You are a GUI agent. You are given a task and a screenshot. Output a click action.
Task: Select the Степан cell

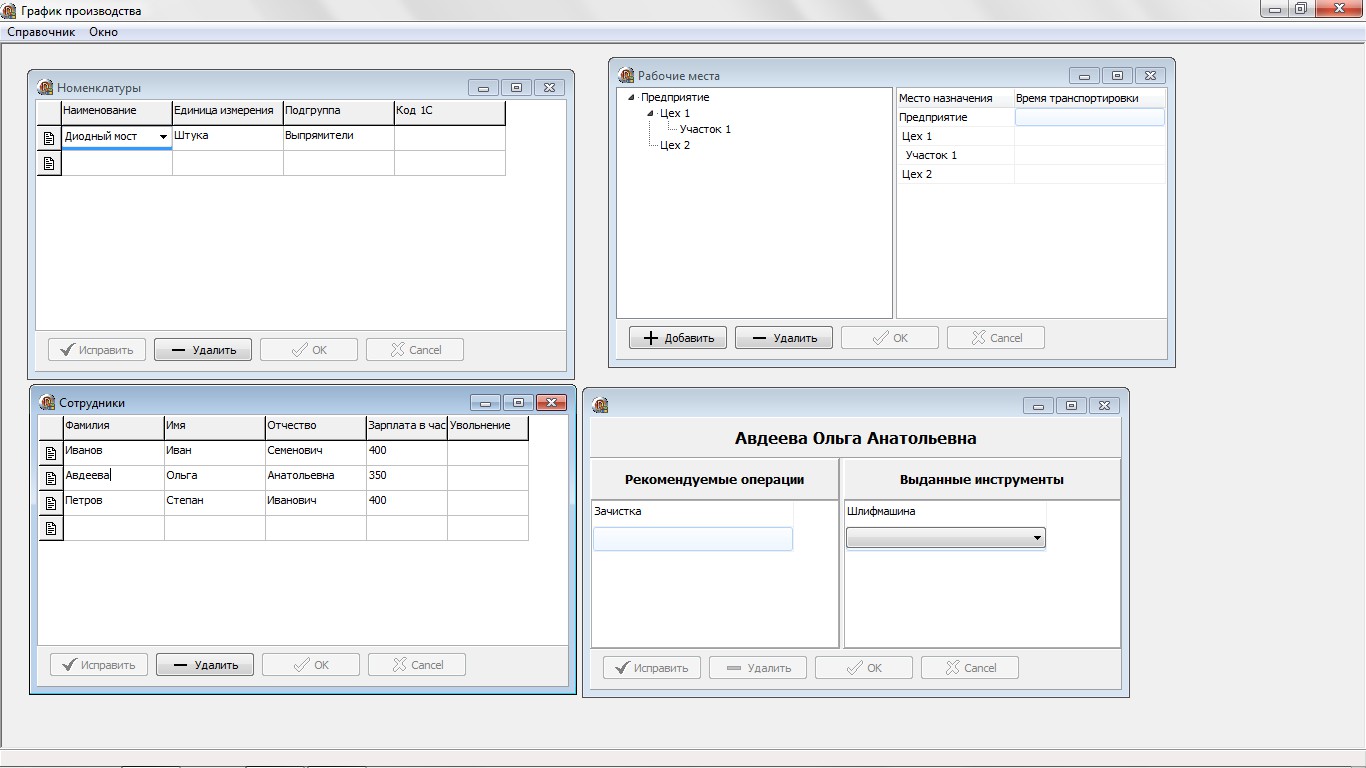tap(215, 503)
